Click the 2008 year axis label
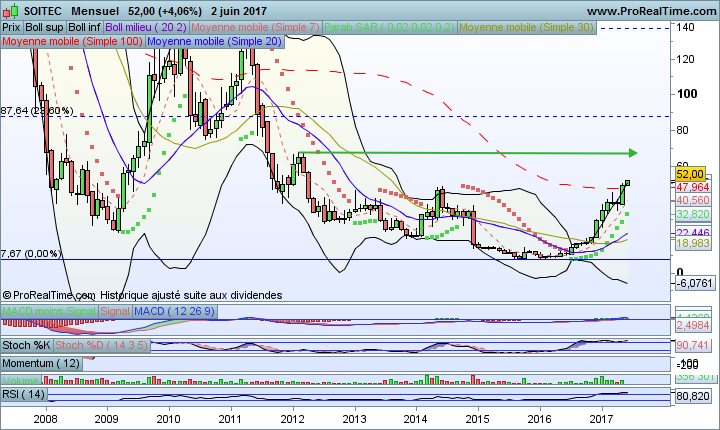Screen dimensions: 720x430 (45, 419)
